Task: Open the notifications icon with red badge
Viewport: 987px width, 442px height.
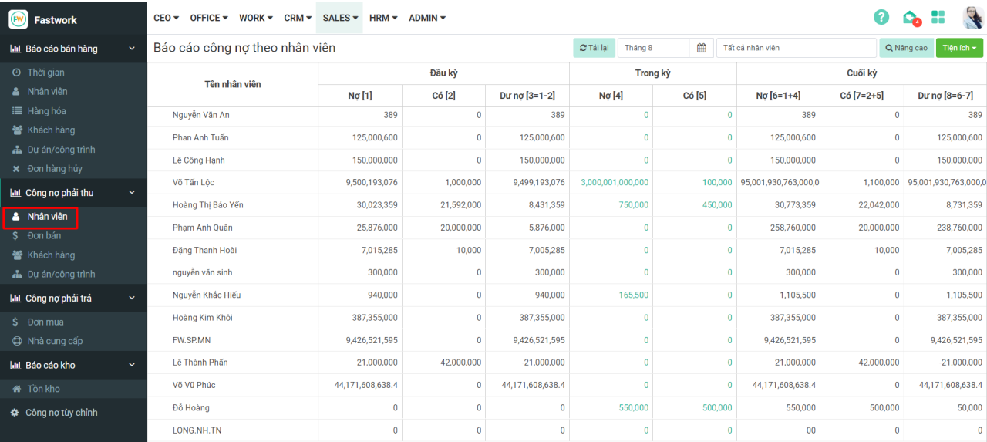Action: (910, 18)
